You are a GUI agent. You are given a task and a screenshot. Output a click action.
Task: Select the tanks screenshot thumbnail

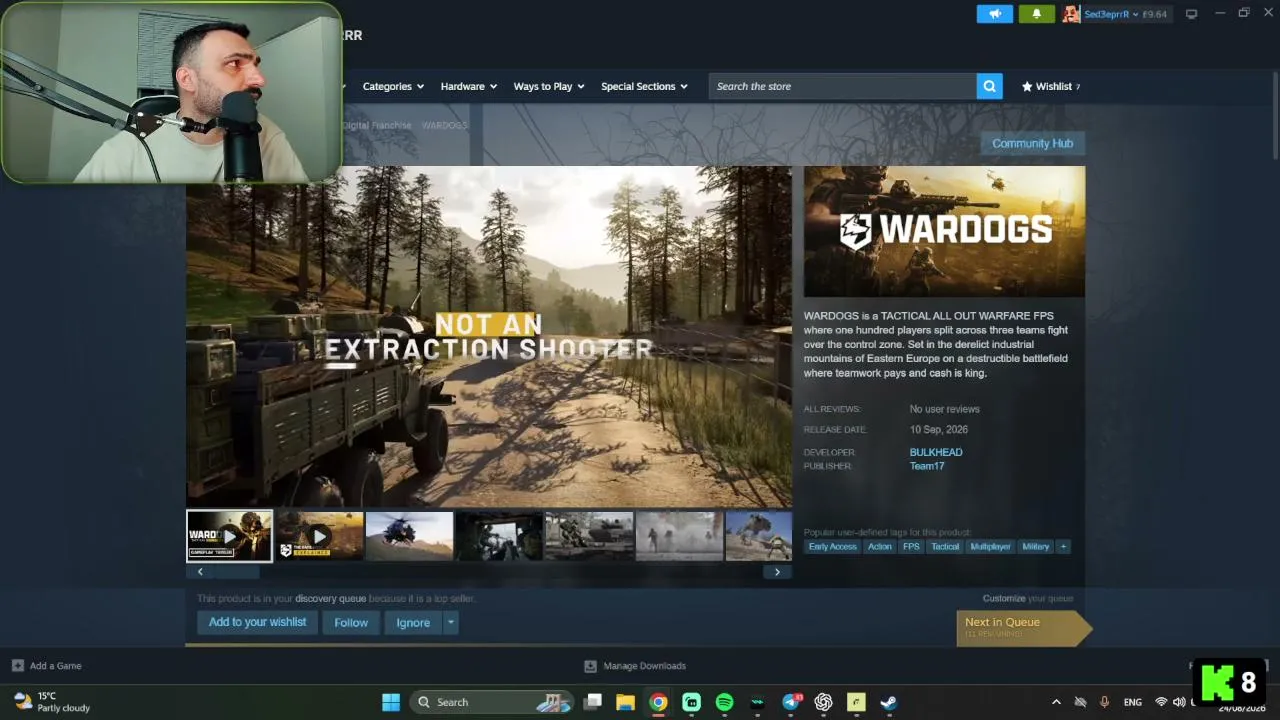tap(589, 536)
